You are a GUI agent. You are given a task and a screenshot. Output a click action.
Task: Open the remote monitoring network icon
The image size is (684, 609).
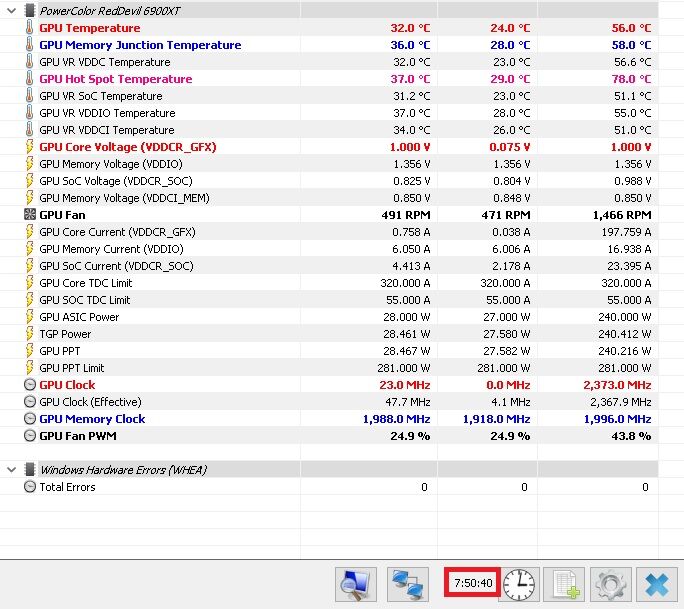point(408,584)
